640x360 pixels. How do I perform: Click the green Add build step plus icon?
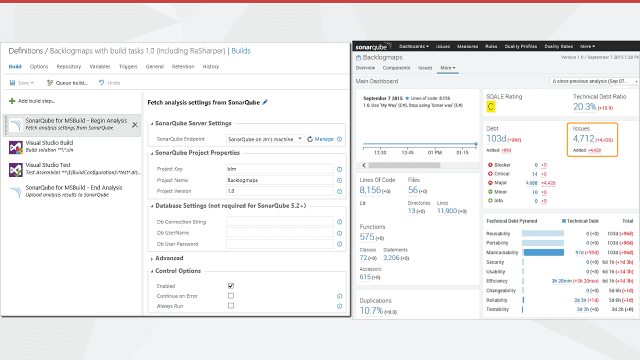(x=12, y=101)
